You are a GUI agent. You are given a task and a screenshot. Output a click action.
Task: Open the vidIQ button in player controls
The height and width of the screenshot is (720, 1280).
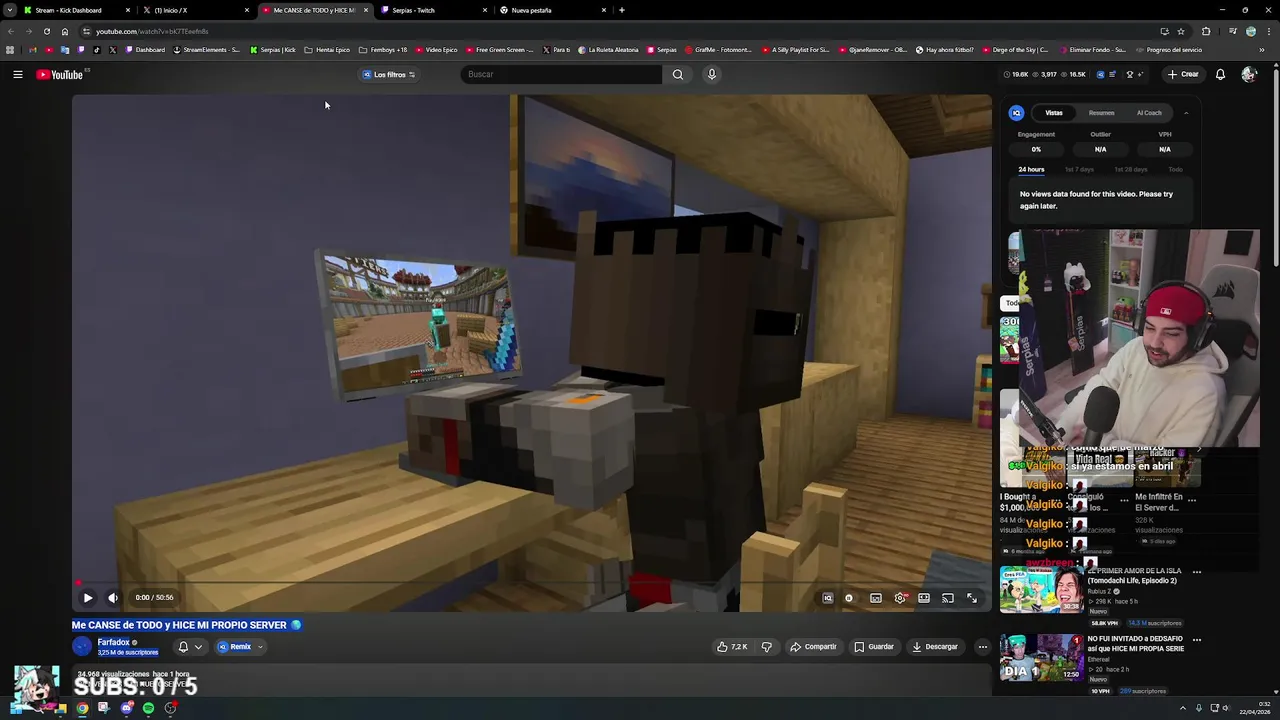pyautogui.click(x=828, y=598)
